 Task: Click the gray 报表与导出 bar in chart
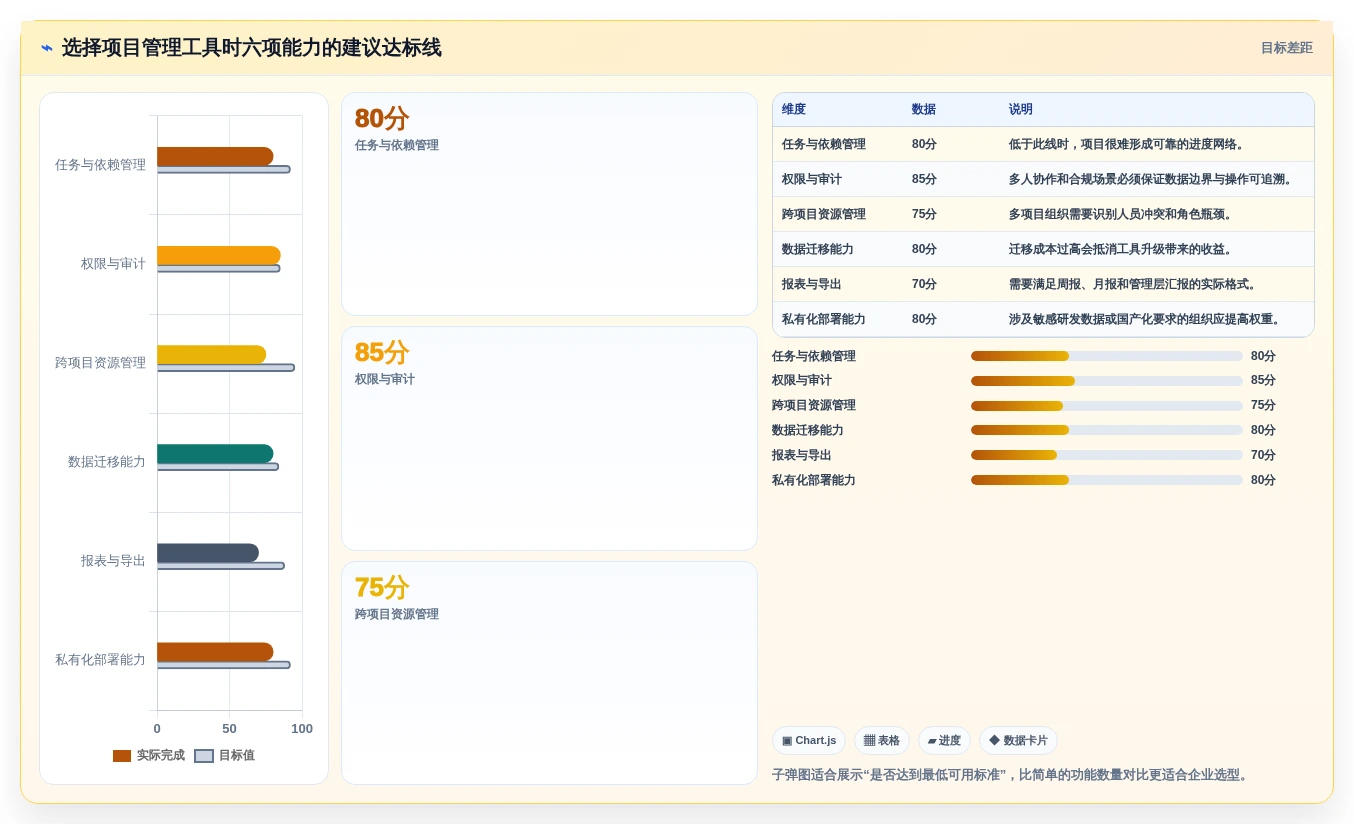coord(208,553)
